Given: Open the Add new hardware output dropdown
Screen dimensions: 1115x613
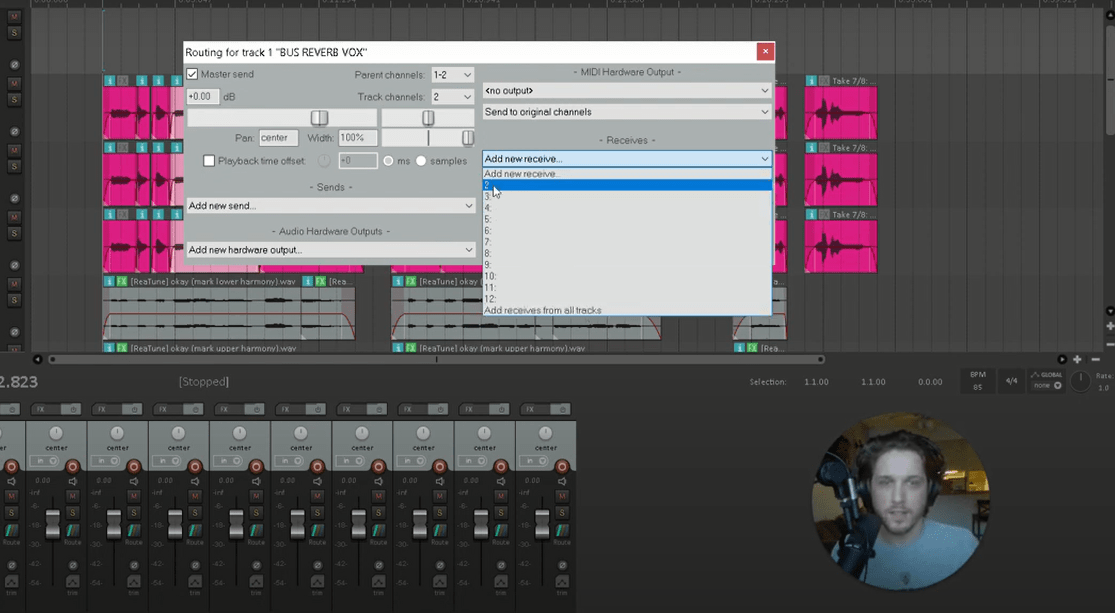Looking at the screenshot, I should [x=331, y=250].
